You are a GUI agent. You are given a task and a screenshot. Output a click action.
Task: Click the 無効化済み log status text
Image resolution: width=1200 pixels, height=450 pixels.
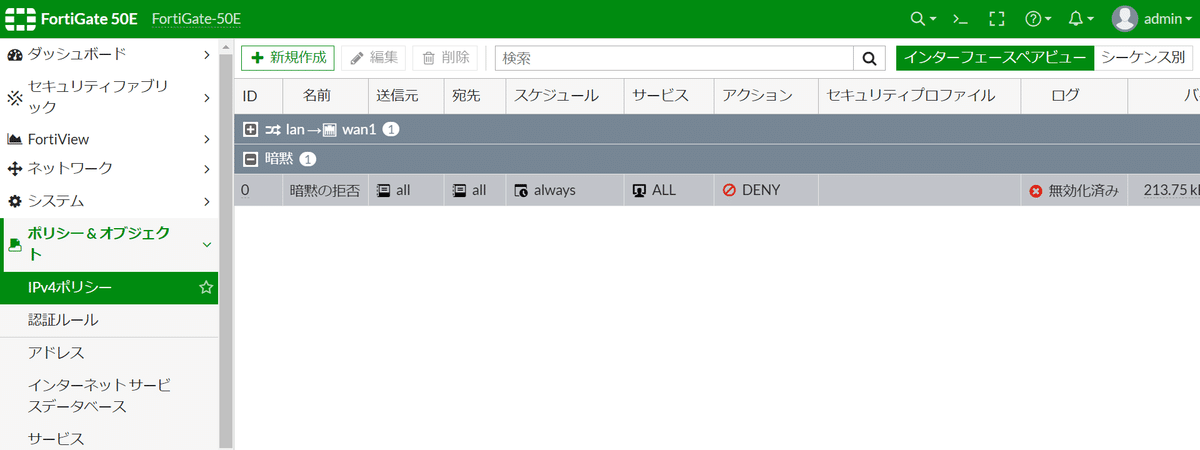tap(1083, 190)
